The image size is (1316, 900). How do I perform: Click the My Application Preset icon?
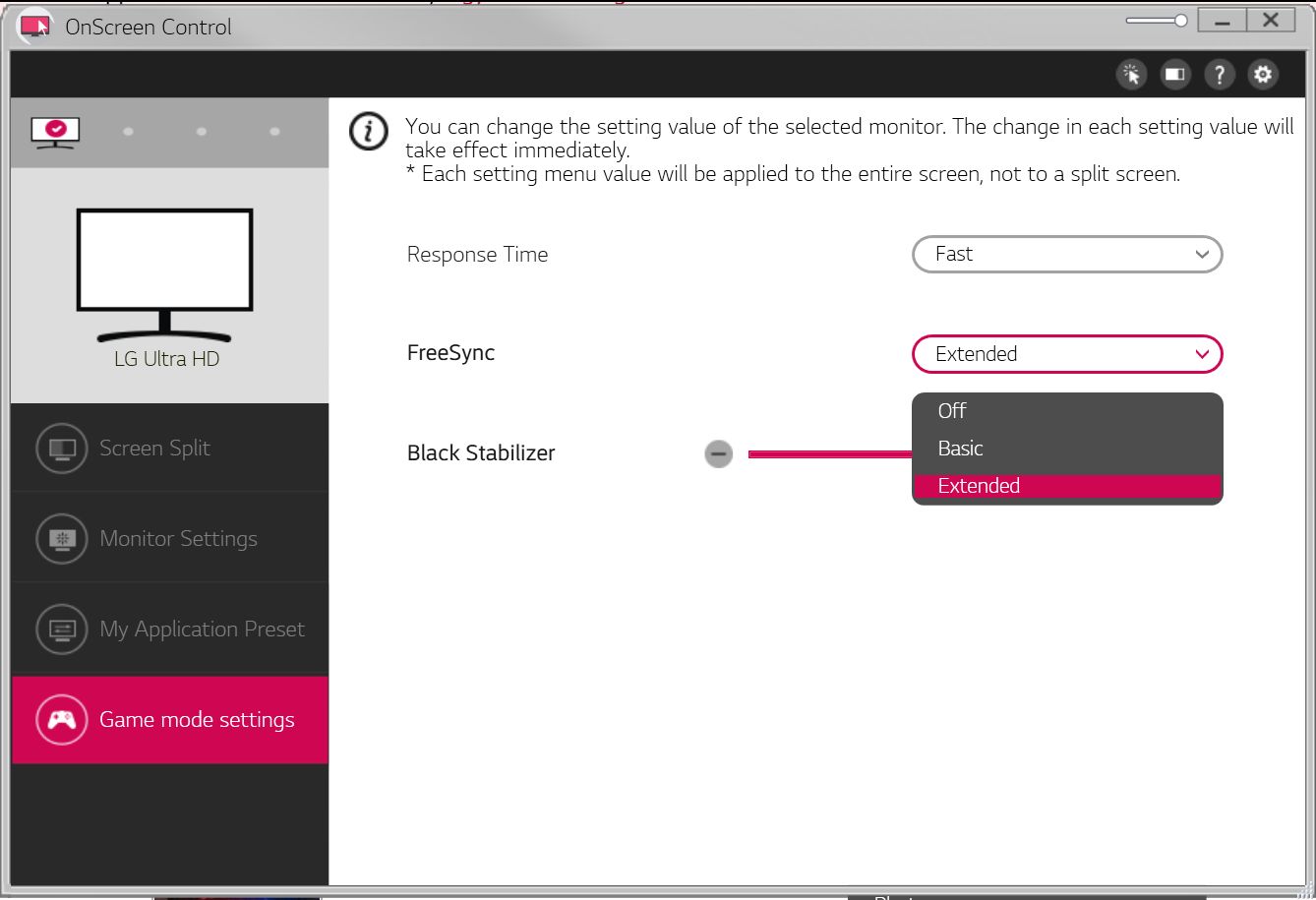[62, 630]
